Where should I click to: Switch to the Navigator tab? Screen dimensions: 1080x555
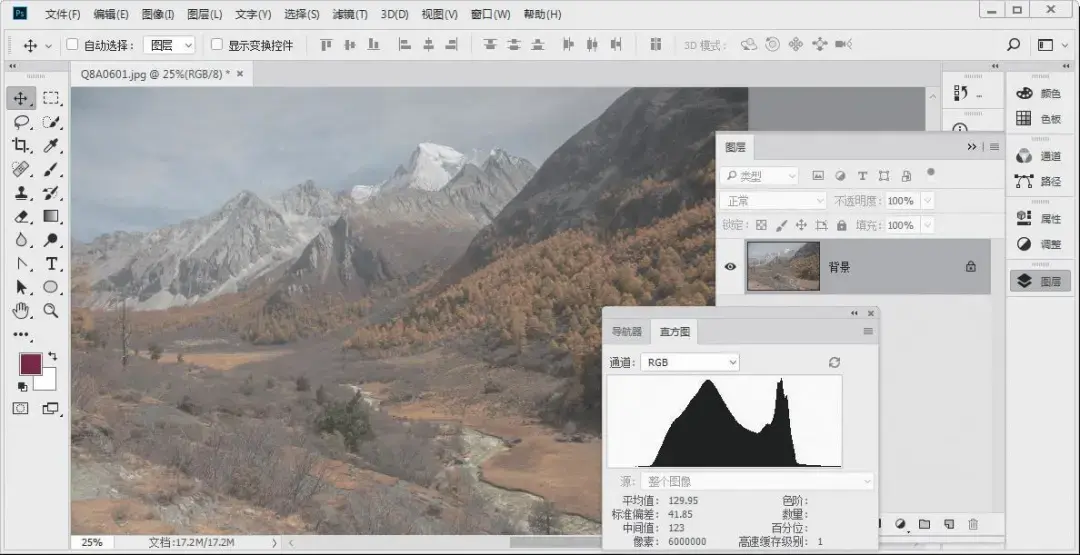point(627,332)
